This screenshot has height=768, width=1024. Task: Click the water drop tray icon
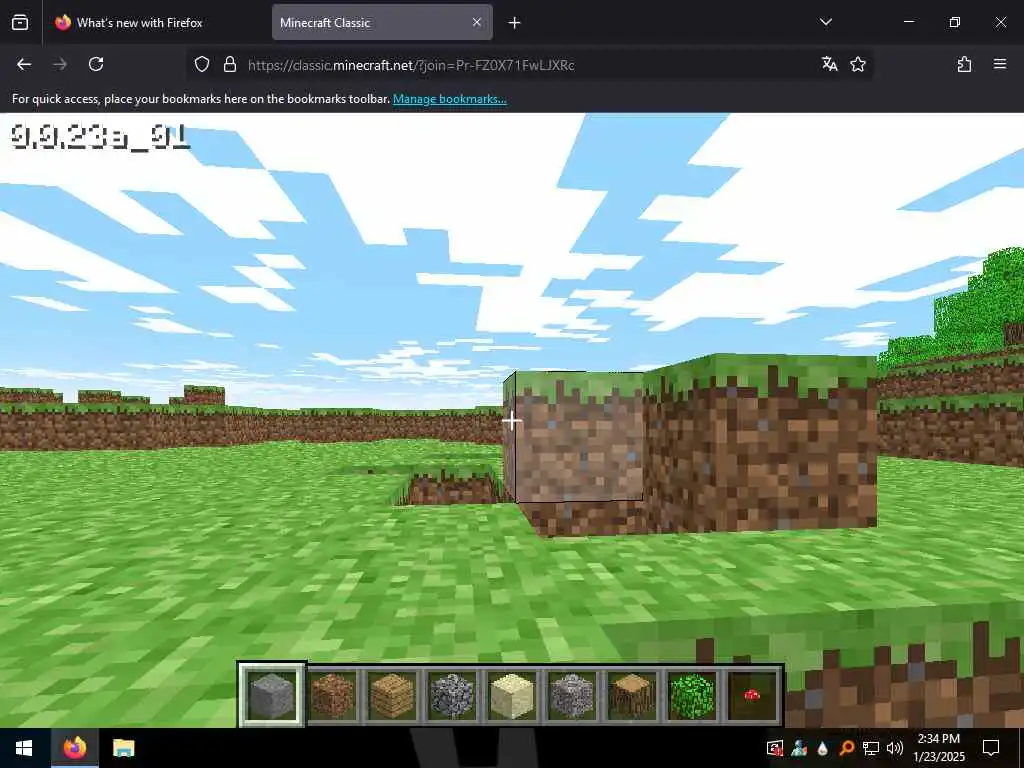[822, 748]
